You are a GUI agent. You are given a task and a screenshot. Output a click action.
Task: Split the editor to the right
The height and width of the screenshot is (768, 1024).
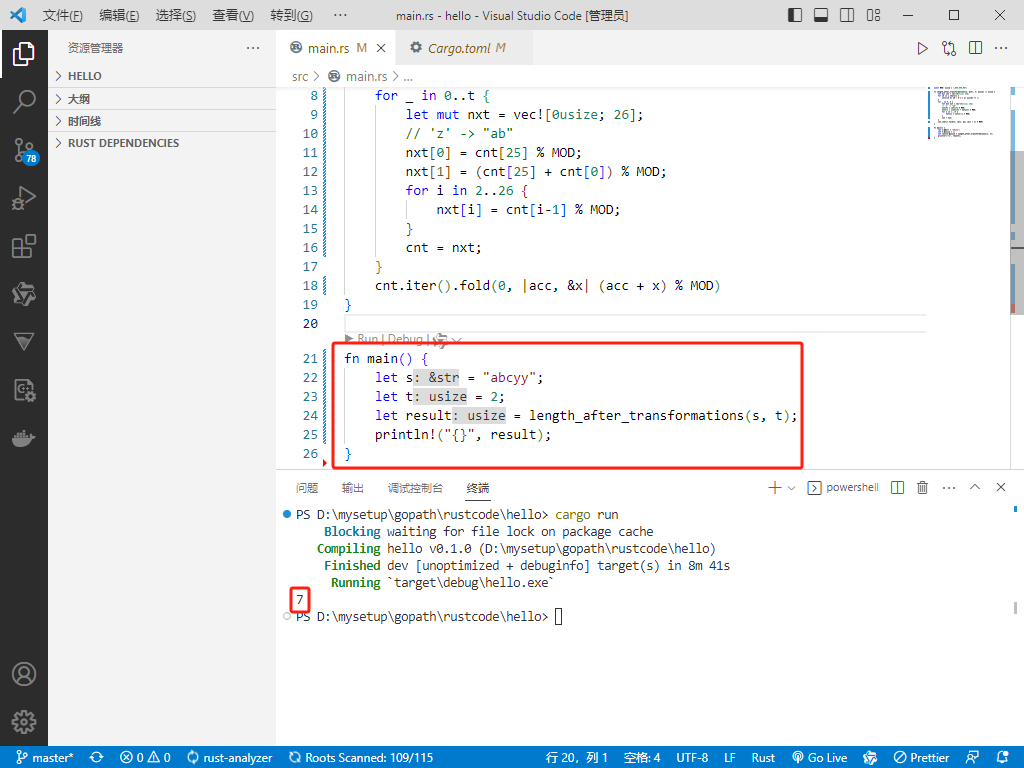(x=976, y=48)
